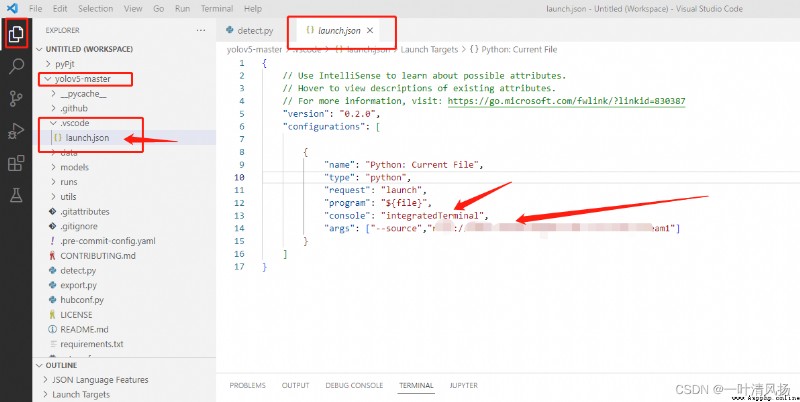Switch to the OUTPUT panel tab
Viewport: 800px width, 402px height.
point(295,386)
